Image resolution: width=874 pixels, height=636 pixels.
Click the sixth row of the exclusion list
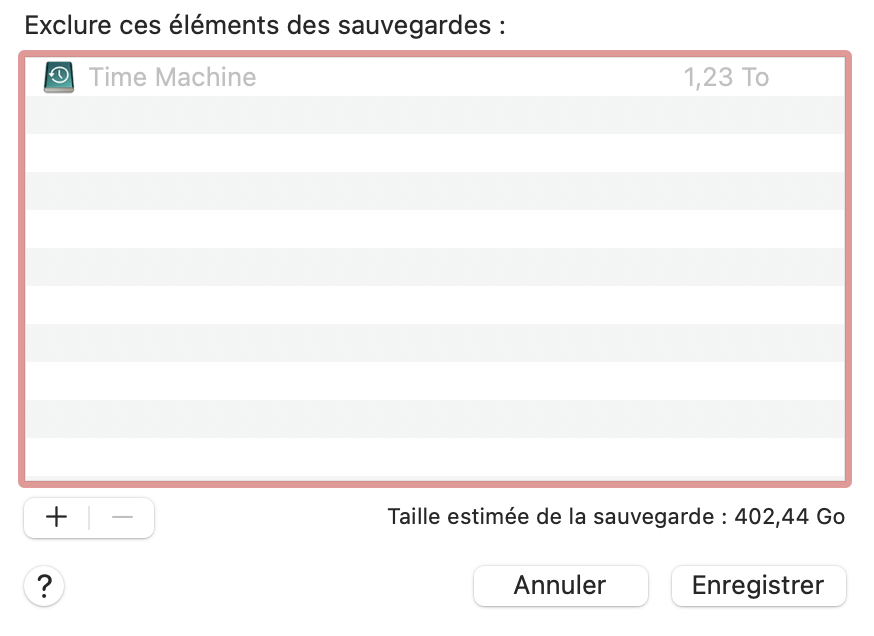pos(435,267)
